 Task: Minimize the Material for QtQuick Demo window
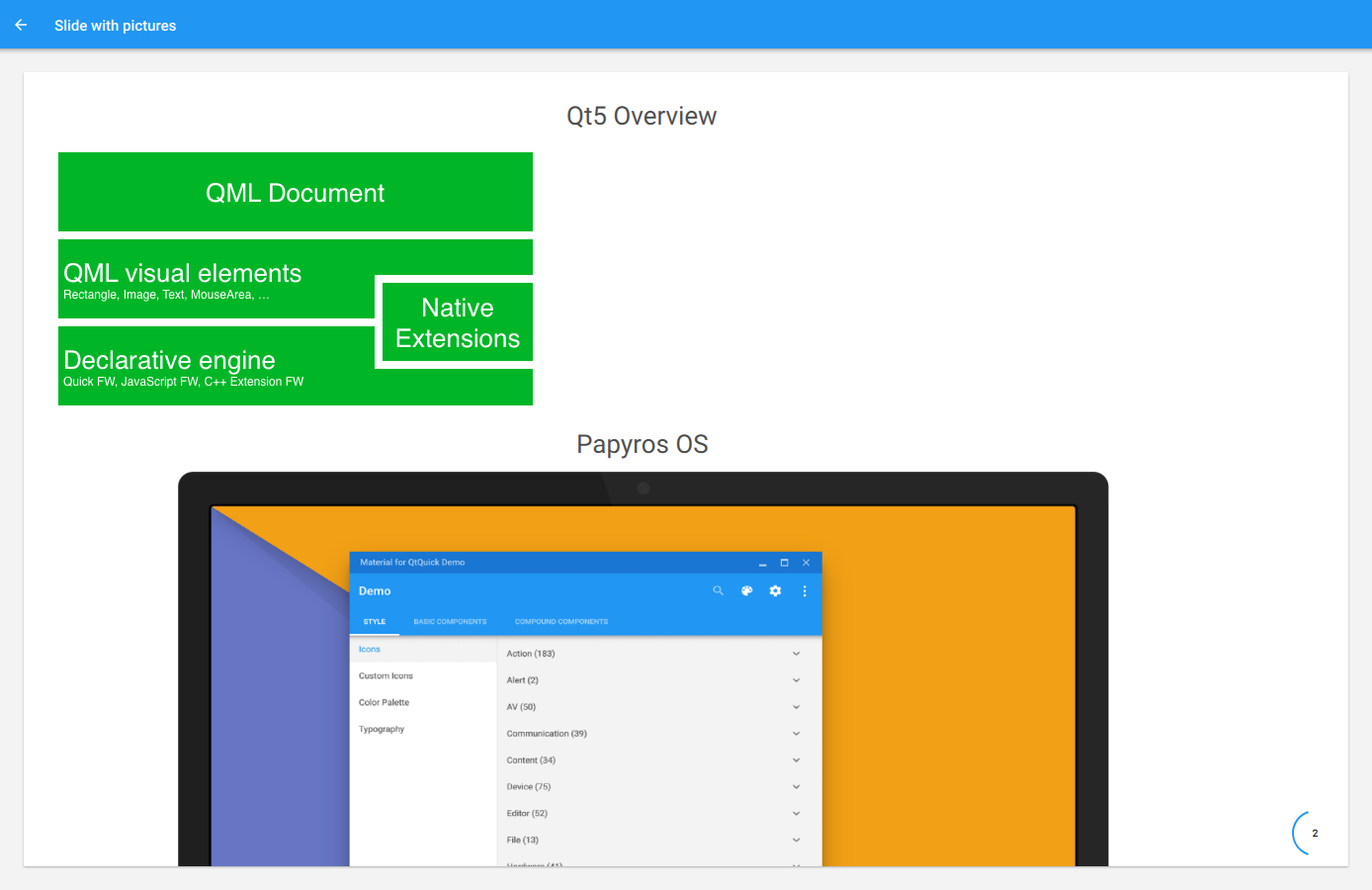[x=763, y=563]
